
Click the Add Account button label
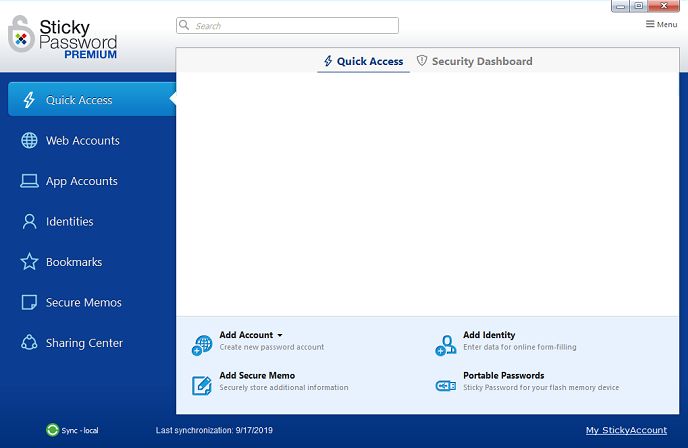[x=246, y=335]
